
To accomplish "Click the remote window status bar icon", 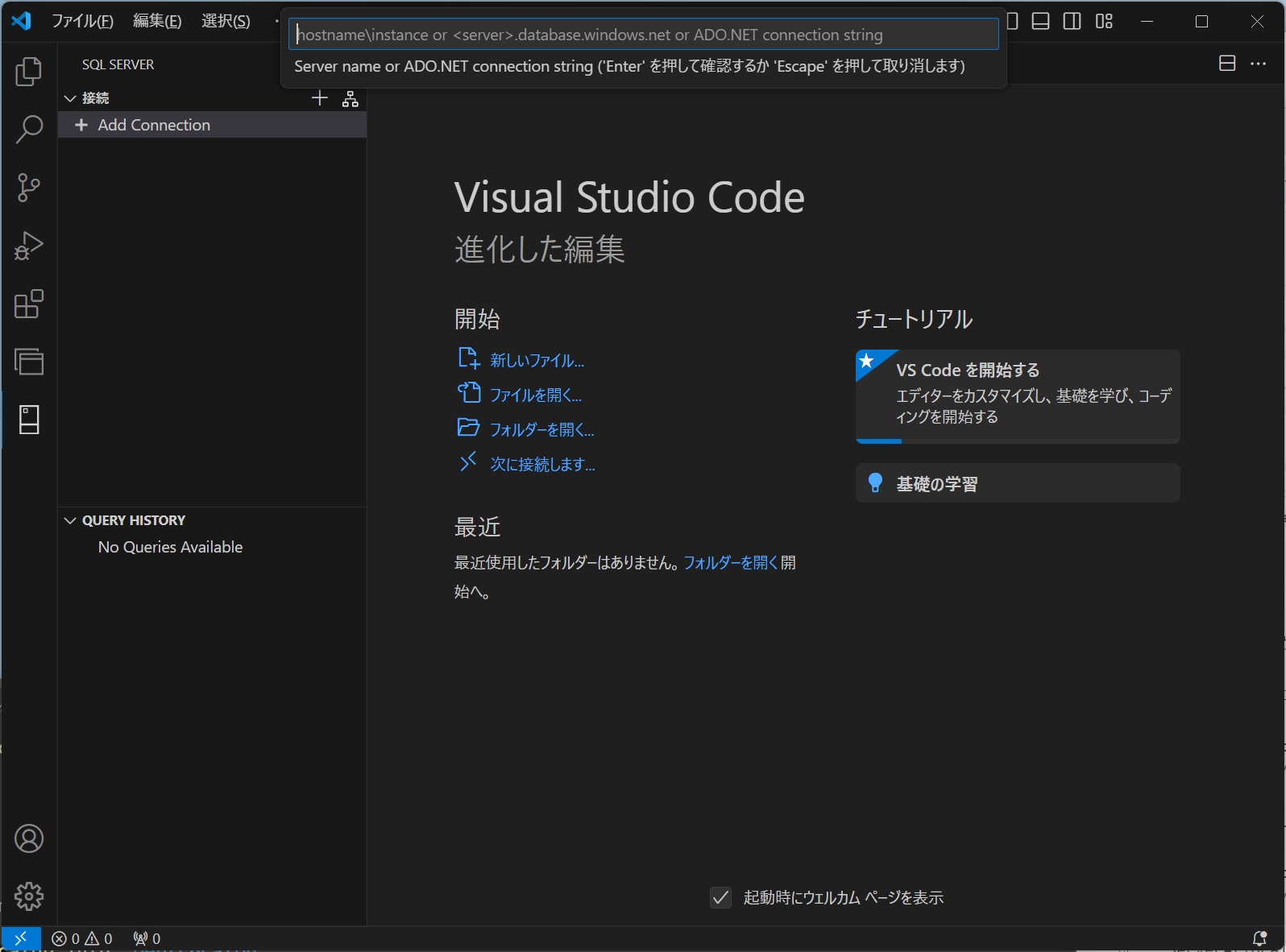I will (21, 938).
